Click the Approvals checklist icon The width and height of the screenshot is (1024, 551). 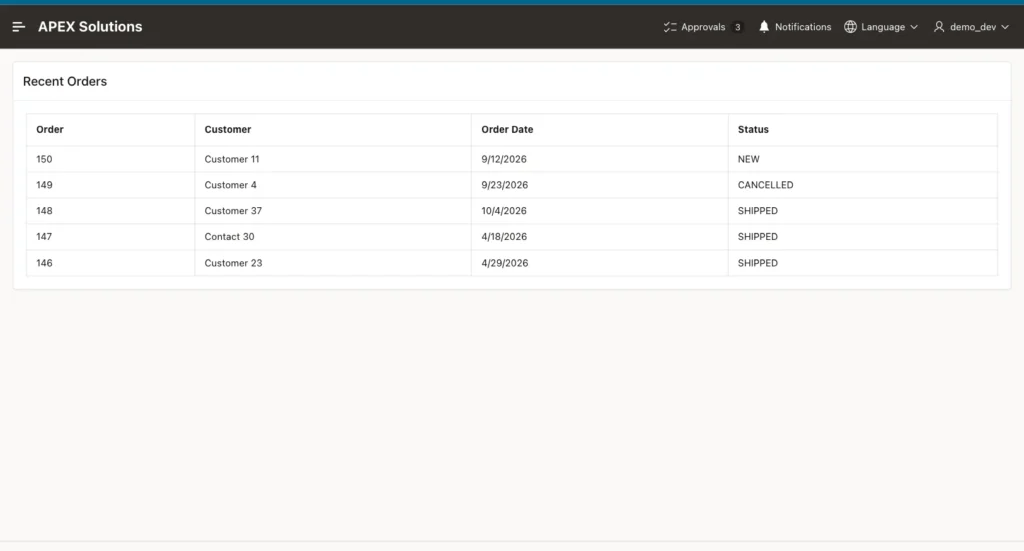coord(670,27)
